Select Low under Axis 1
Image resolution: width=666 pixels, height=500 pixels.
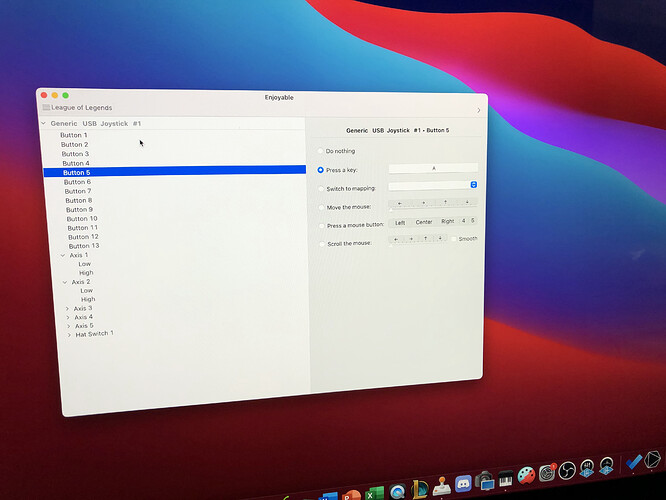point(85,264)
